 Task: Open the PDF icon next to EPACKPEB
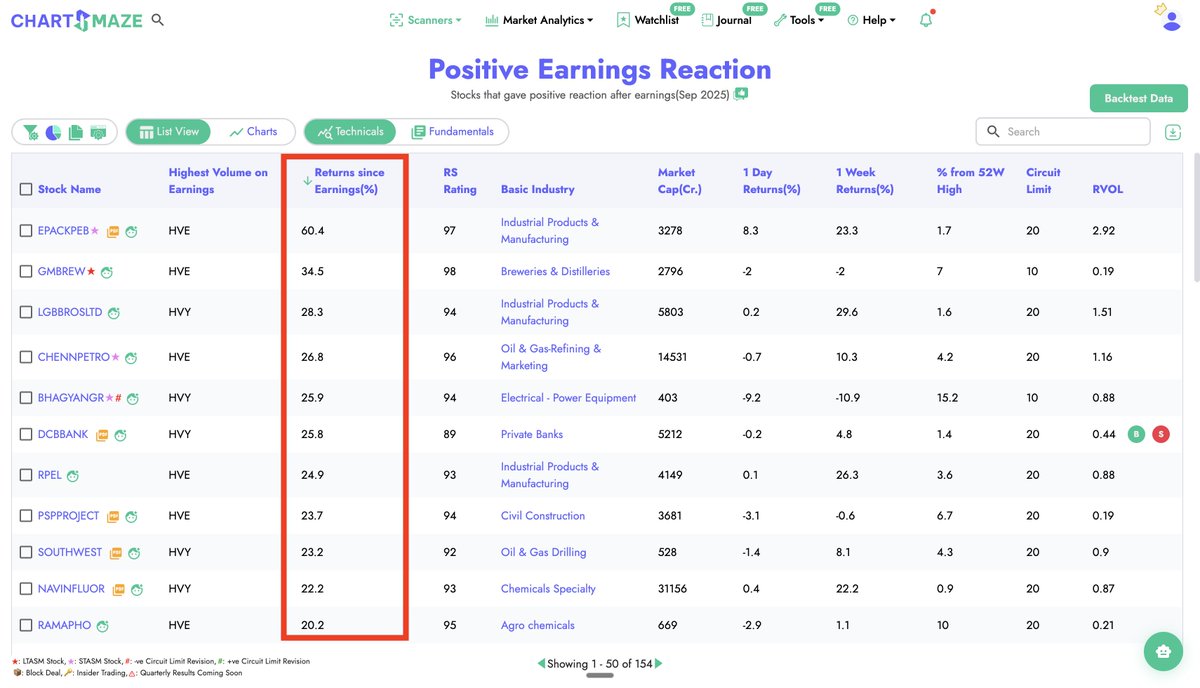click(x=113, y=231)
